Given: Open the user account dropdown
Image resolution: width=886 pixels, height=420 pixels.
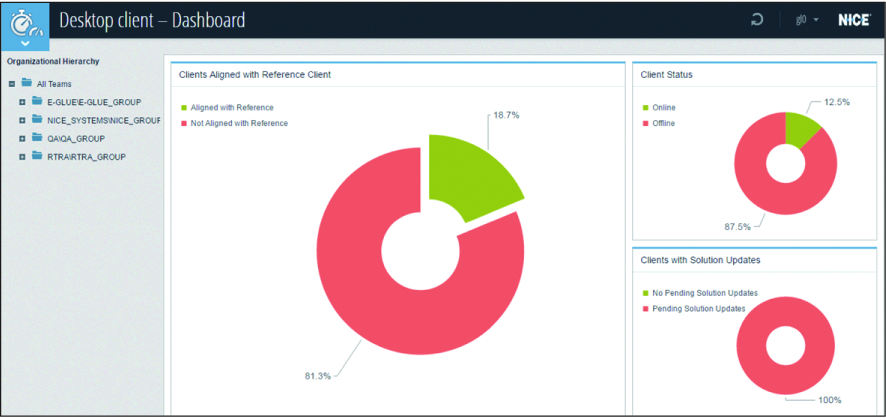Looking at the screenshot, I should pyautogui.click(x=807, y=21).
